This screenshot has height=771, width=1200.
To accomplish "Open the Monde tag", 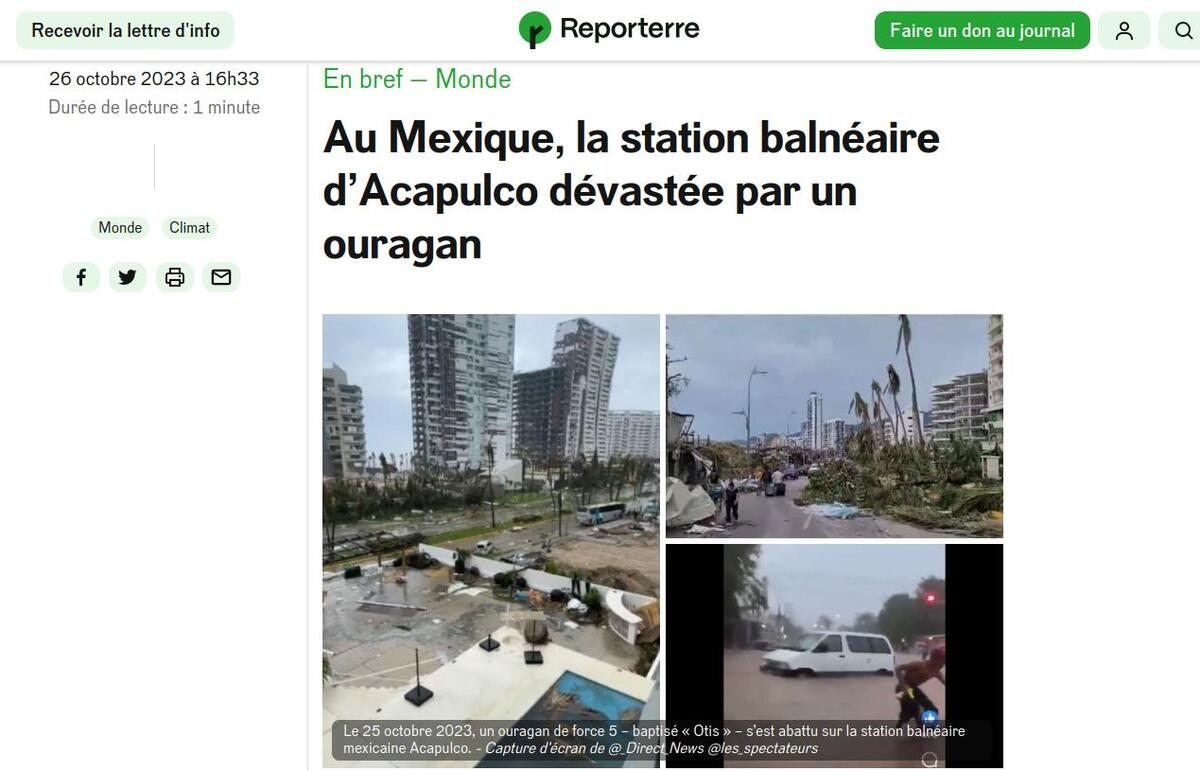I will click(120, 228).
